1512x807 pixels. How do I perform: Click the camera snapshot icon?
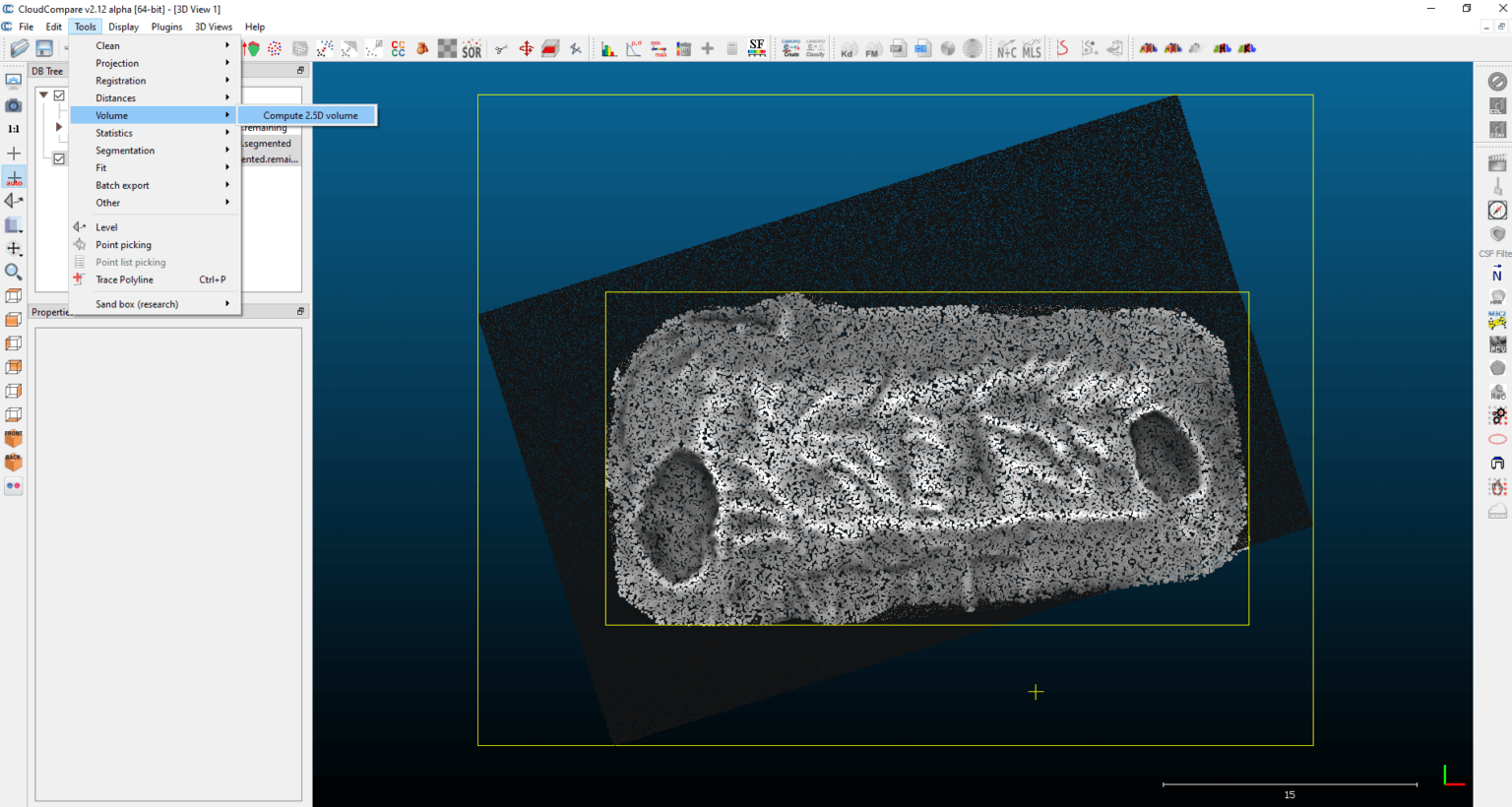pos(14,105)
